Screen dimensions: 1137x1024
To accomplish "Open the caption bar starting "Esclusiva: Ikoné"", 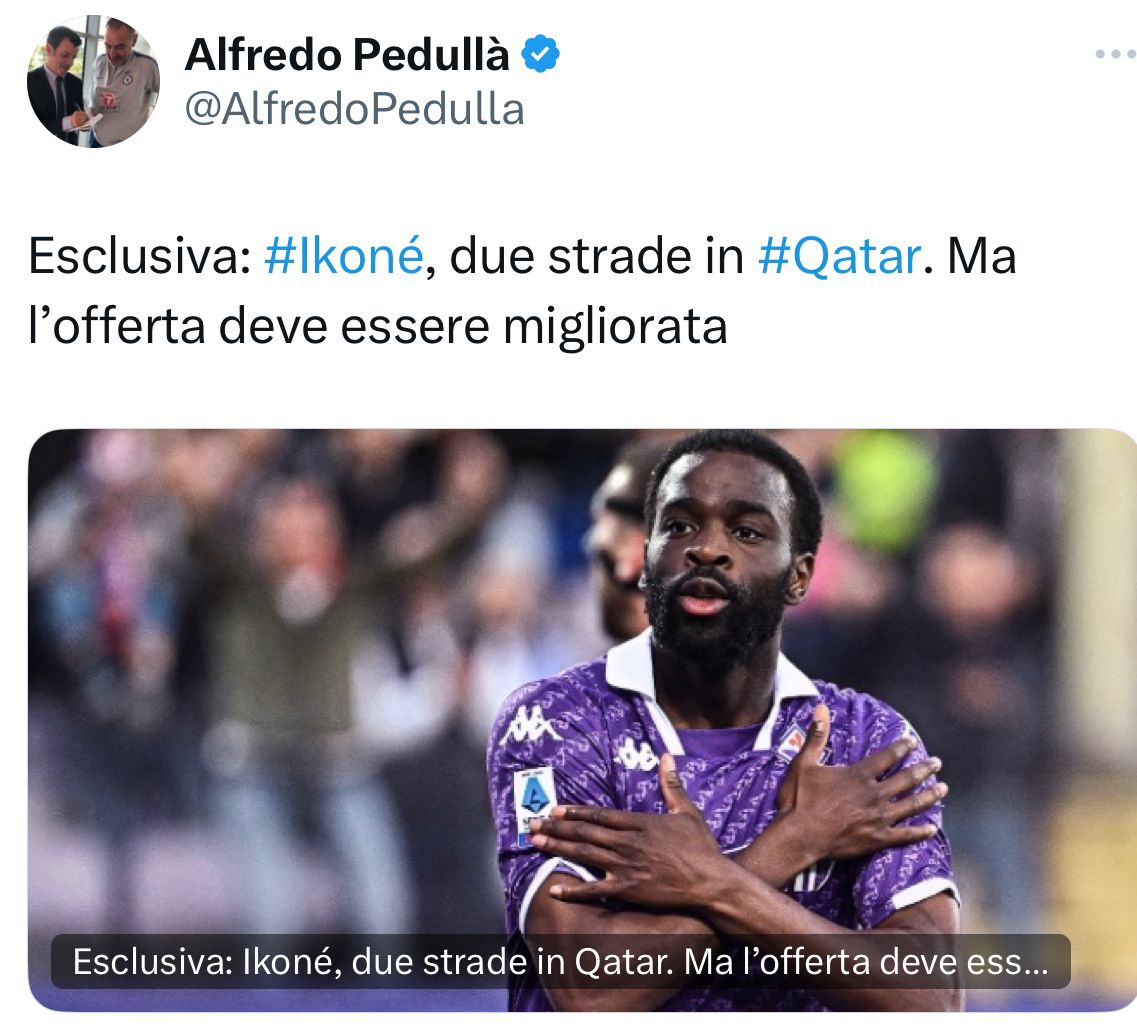I will (x=561, y=962).
